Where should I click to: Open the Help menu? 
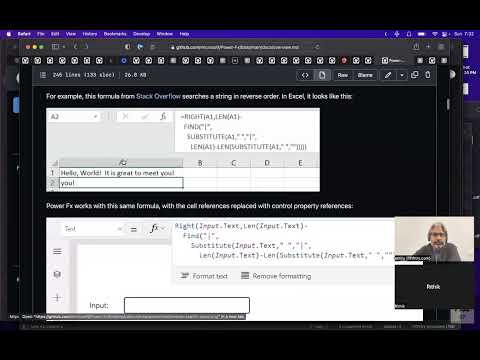tap(184, 34)
